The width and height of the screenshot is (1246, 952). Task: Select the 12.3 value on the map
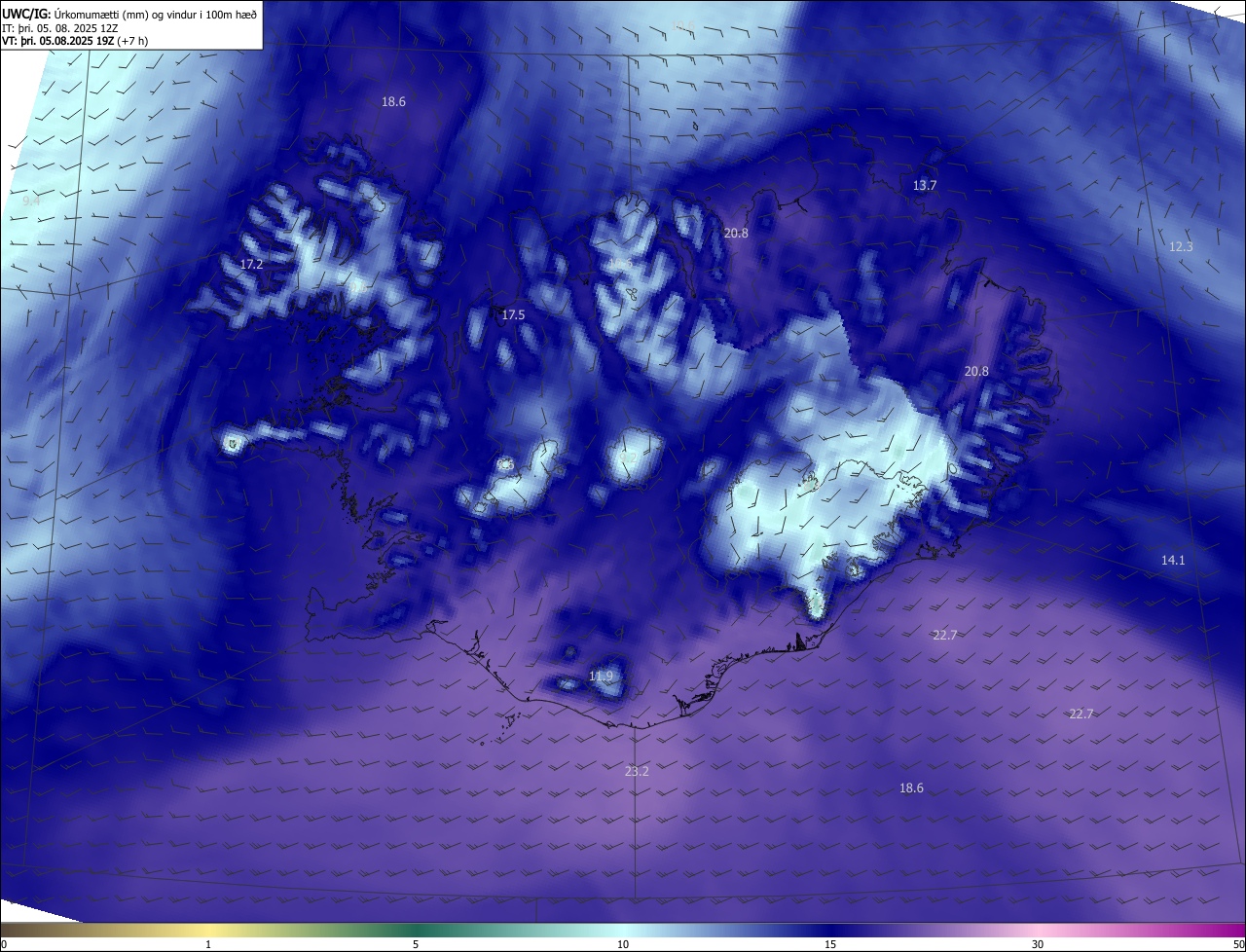(x=1181, y=247)
